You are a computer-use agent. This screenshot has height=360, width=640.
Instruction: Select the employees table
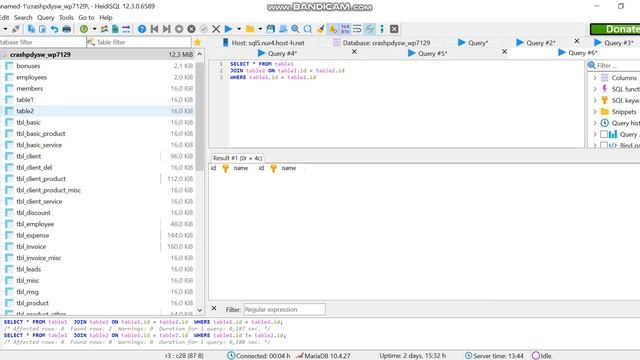31,77
